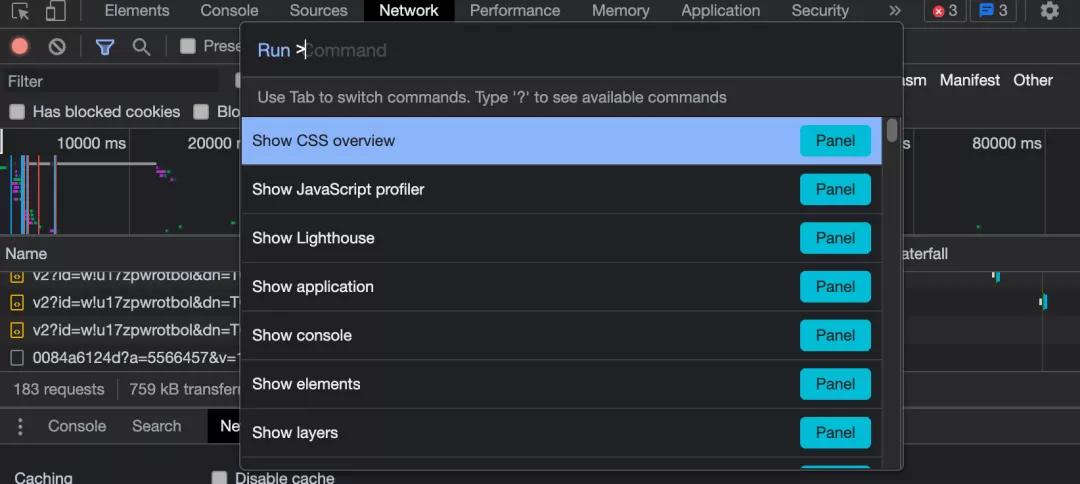Image resolution: width=1080 pixels, height=484 pixels.
Task: Run the Show elements command
Action: pos(561,384)
